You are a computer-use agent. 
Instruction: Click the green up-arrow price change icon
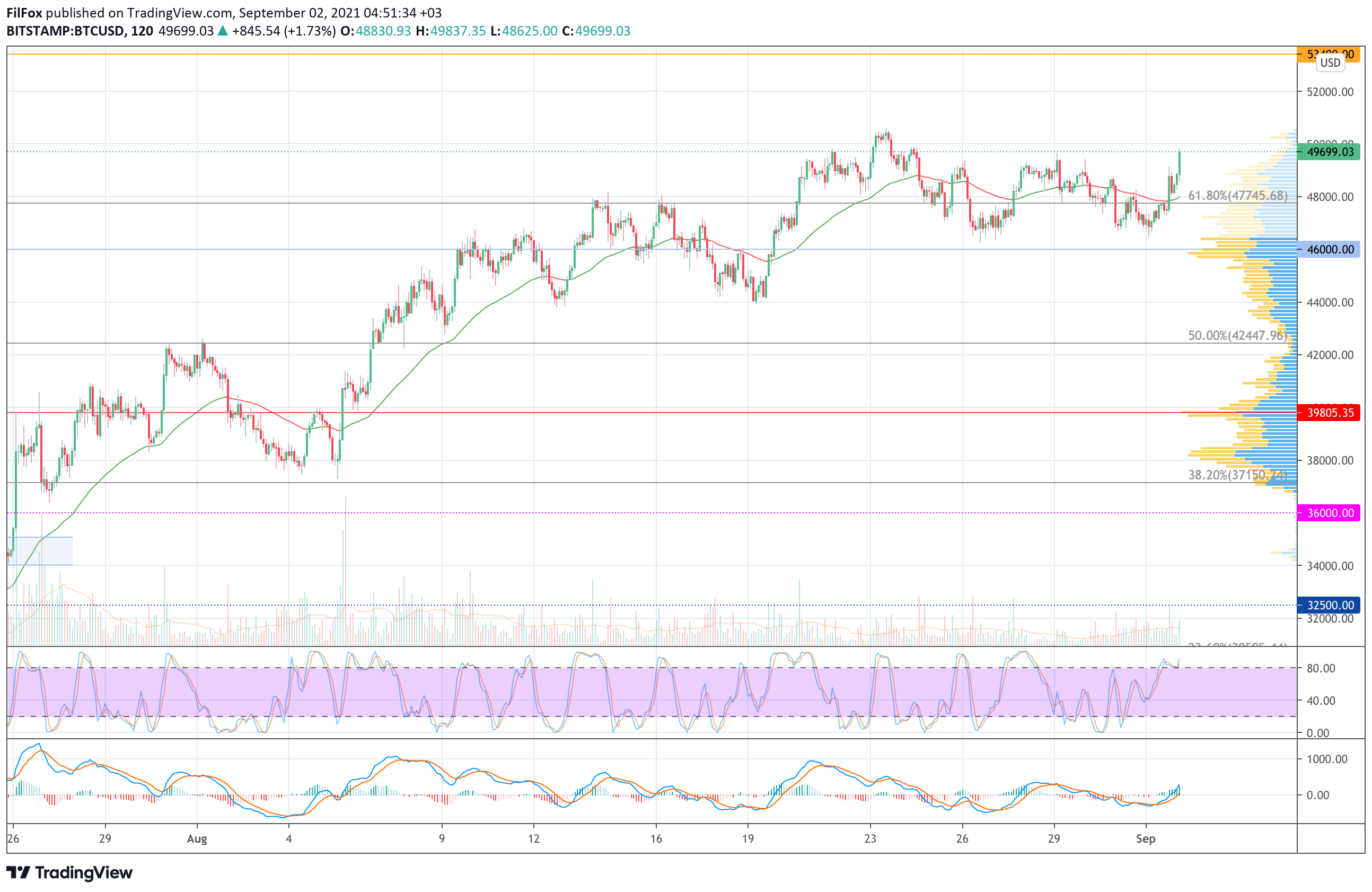(x=223, y=31)
